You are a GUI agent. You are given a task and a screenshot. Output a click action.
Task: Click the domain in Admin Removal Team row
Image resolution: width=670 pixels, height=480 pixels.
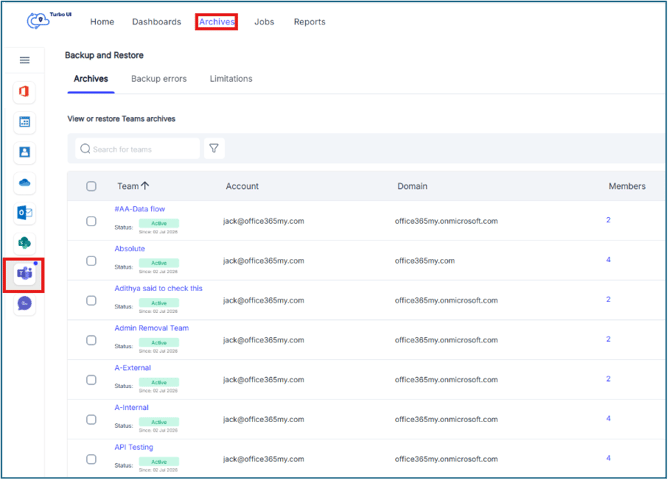[x=447, y=340]
